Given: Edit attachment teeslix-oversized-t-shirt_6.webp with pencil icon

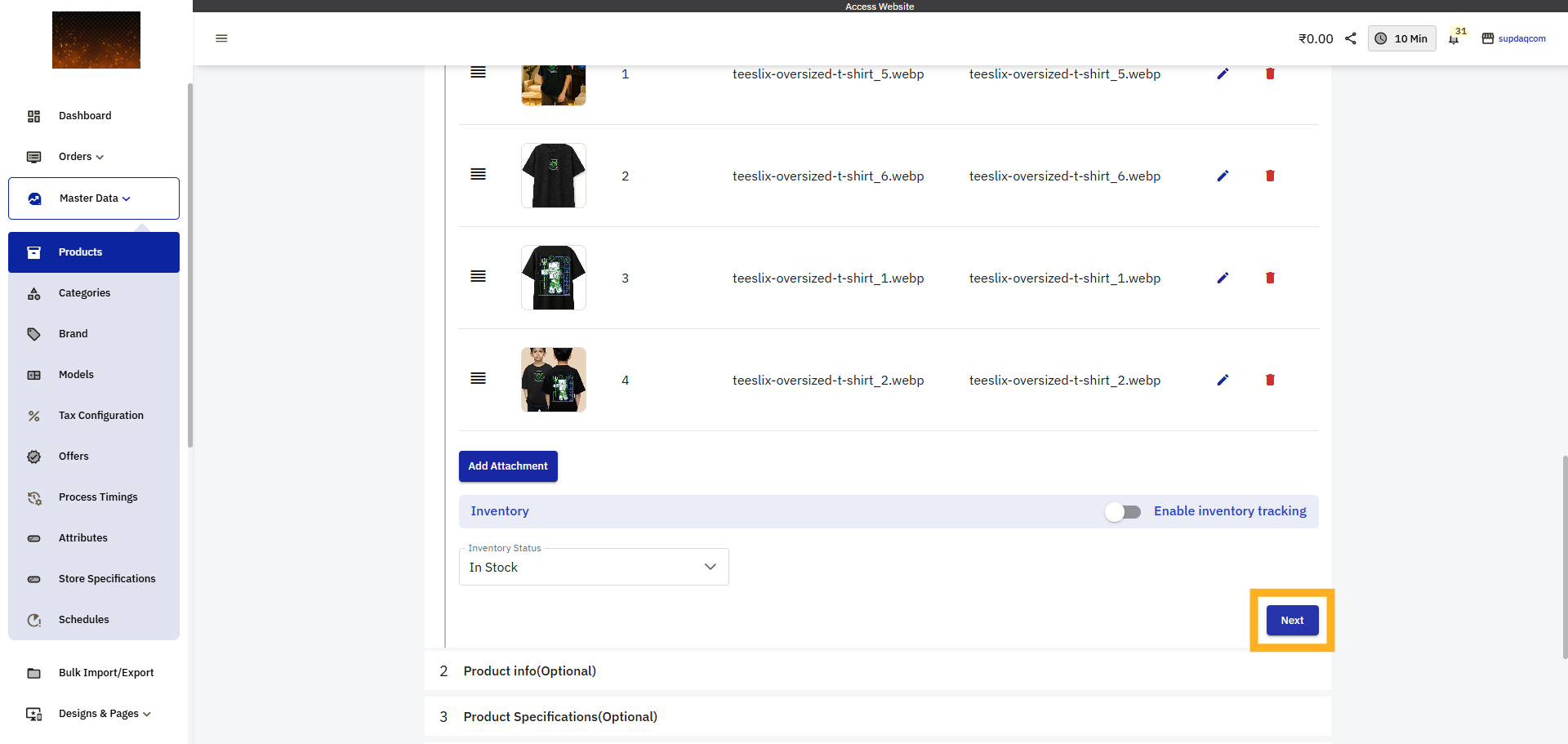Looking at the screenshot, I should 1223,176.
